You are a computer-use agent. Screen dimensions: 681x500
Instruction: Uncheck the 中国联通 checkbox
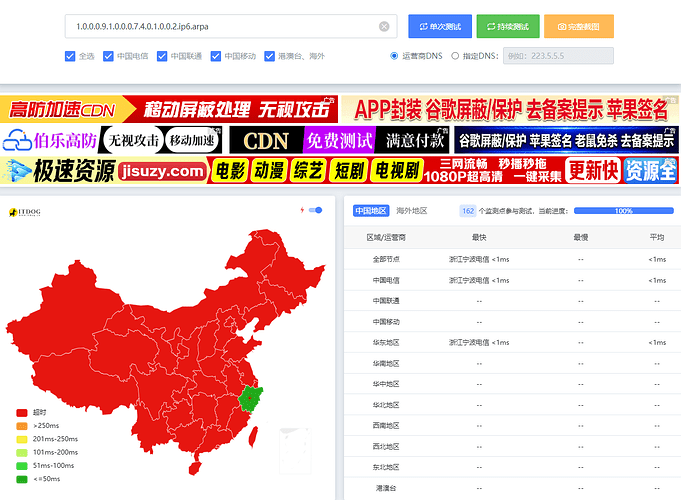(x=162, y=56)
